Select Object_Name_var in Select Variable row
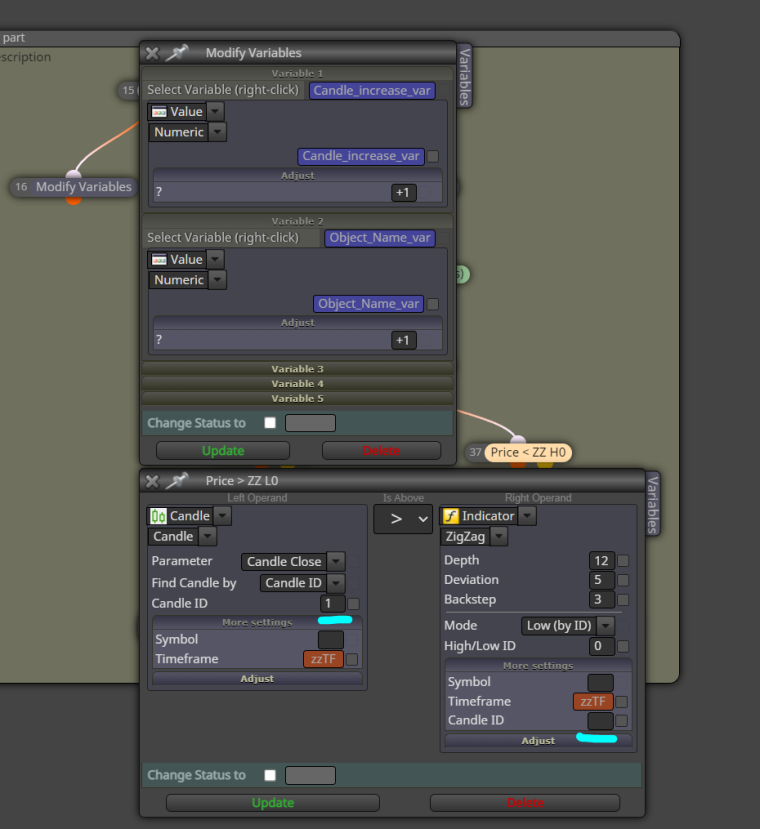760x829 pixels. click(x=380, y=238)
